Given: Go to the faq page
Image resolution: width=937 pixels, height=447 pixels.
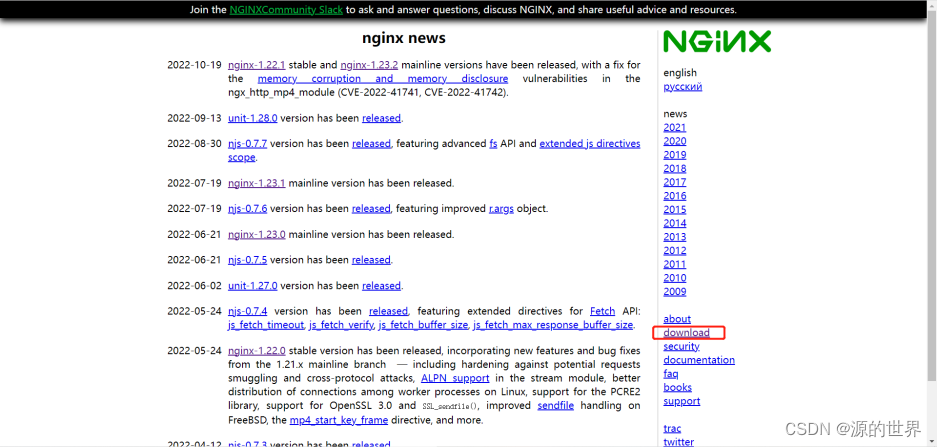Looking at the screenshot, I should 670,374.
